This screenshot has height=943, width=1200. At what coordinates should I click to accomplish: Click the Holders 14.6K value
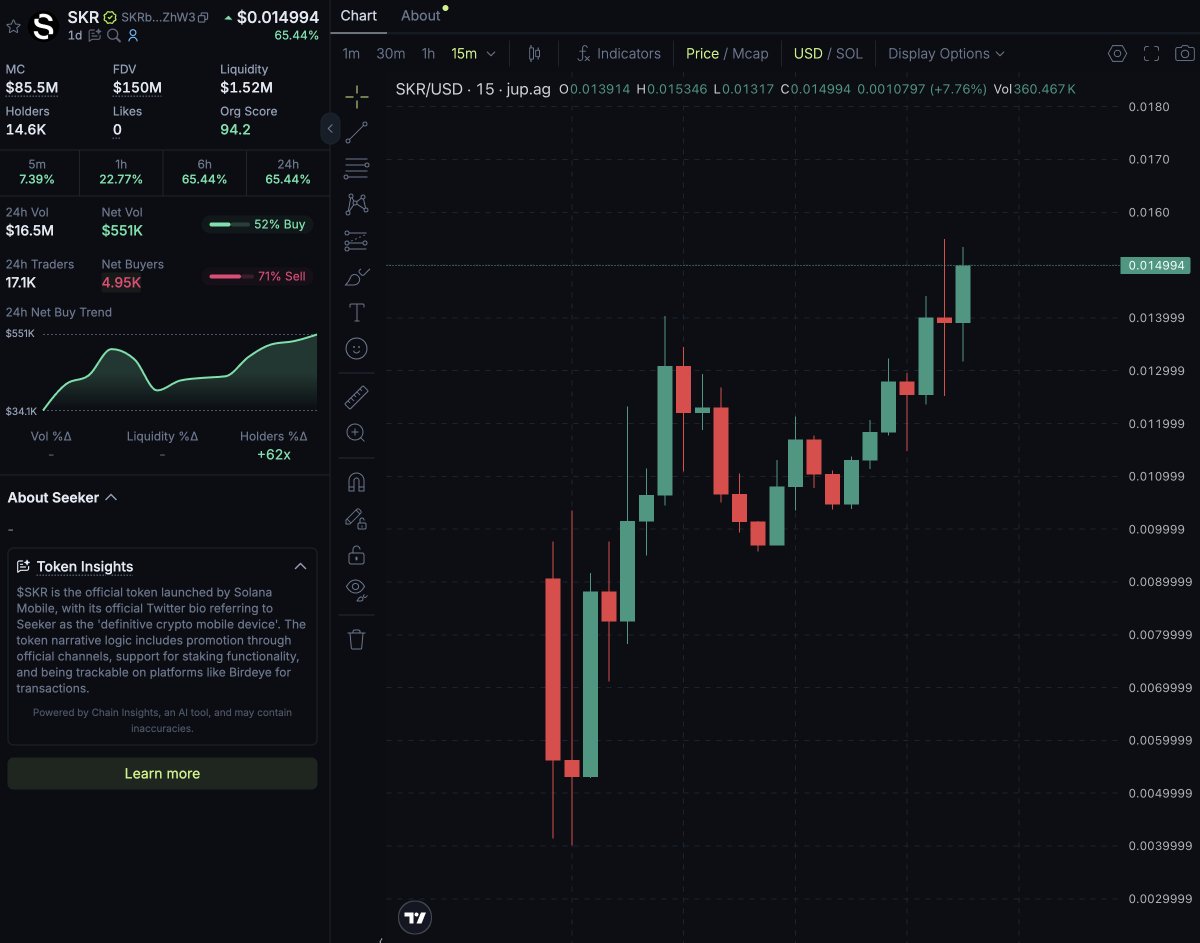pyautogui.click(x=26, y=130)
